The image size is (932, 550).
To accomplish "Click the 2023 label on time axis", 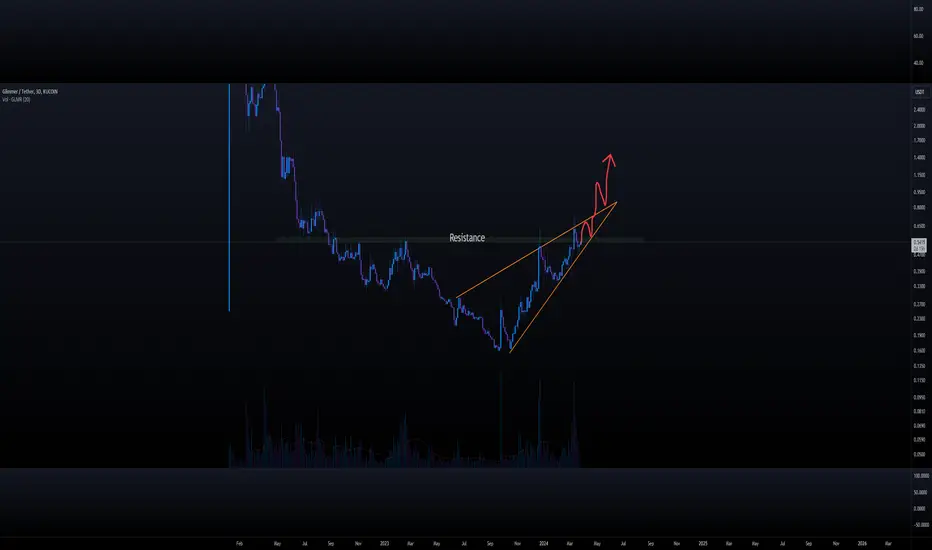I will pyautogui.click(x=384, y=543).
